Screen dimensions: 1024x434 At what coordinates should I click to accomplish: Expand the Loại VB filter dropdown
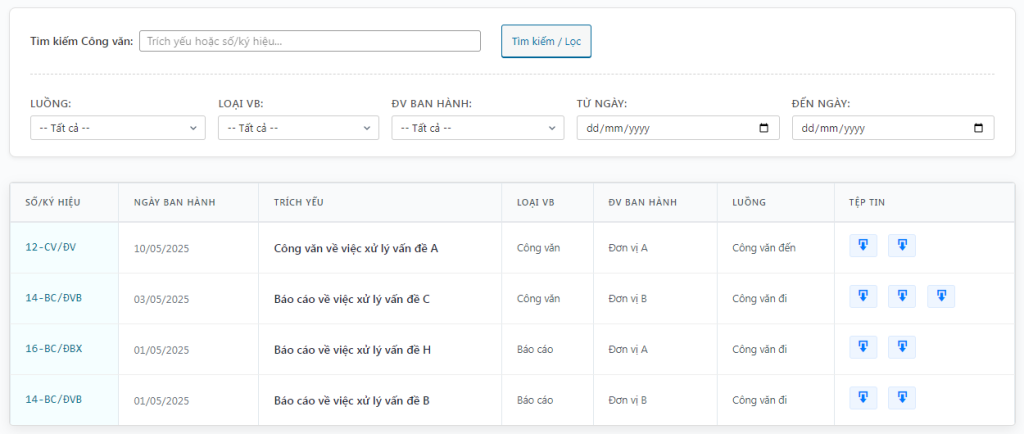coord(298,128)
